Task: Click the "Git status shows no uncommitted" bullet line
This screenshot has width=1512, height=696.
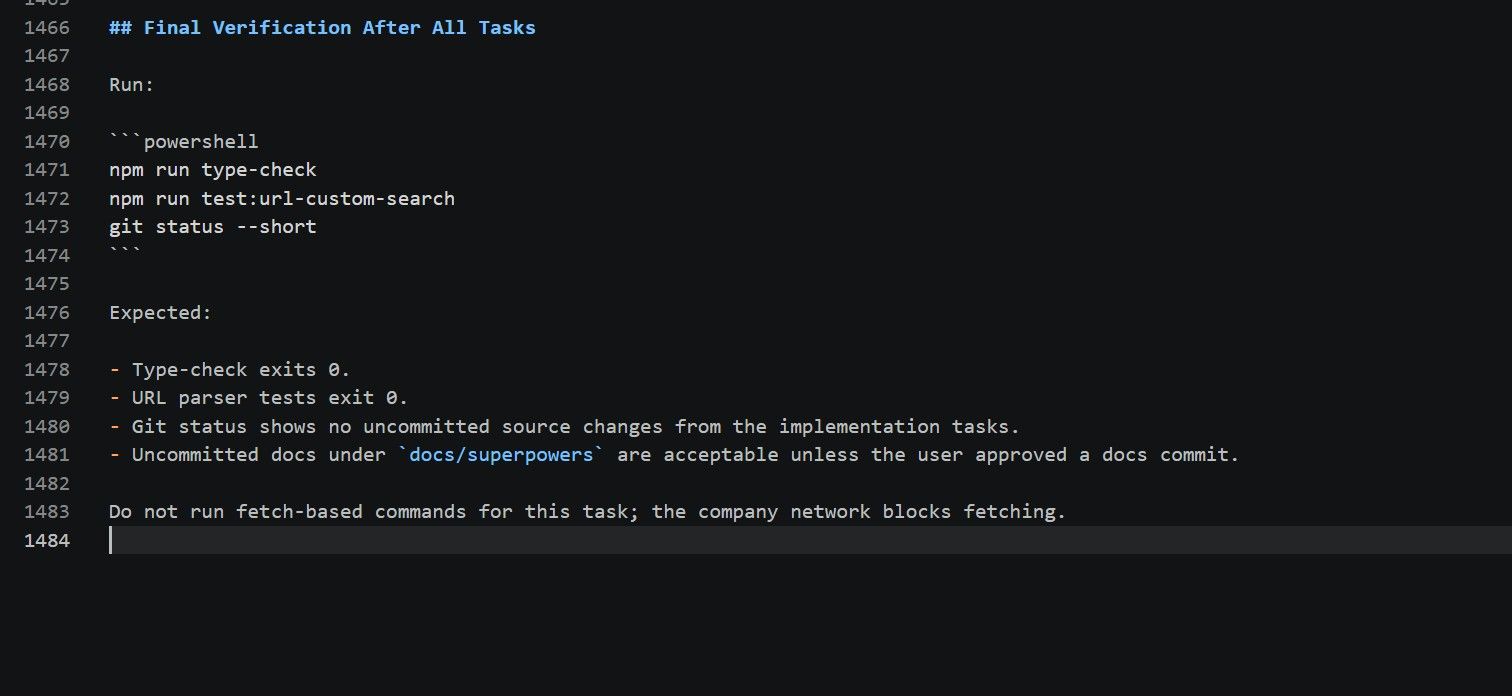Action: coord(565,427)
